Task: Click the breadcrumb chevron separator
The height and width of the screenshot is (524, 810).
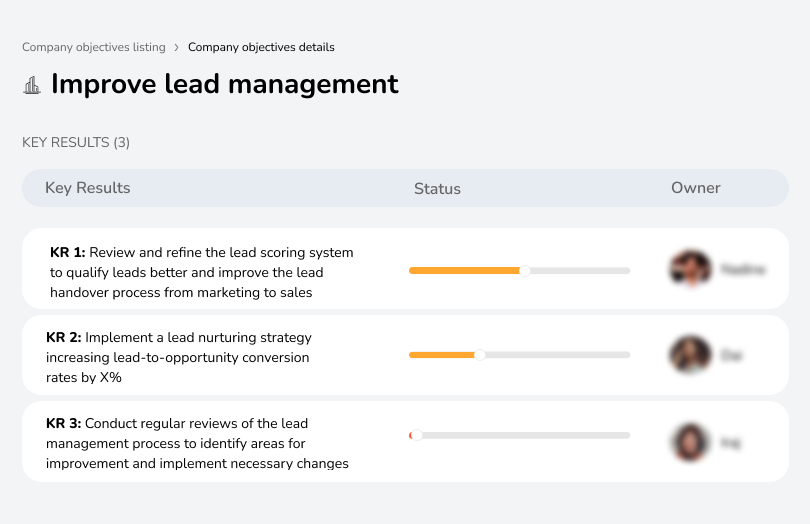Action: [177, 48]
